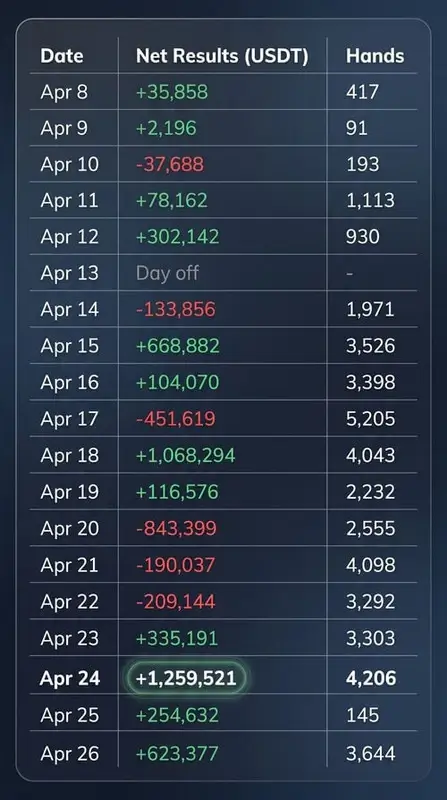The width and height of the screenshot is (447, 800).
Task: Select the Apr 22 date cell
Action: 69,602
